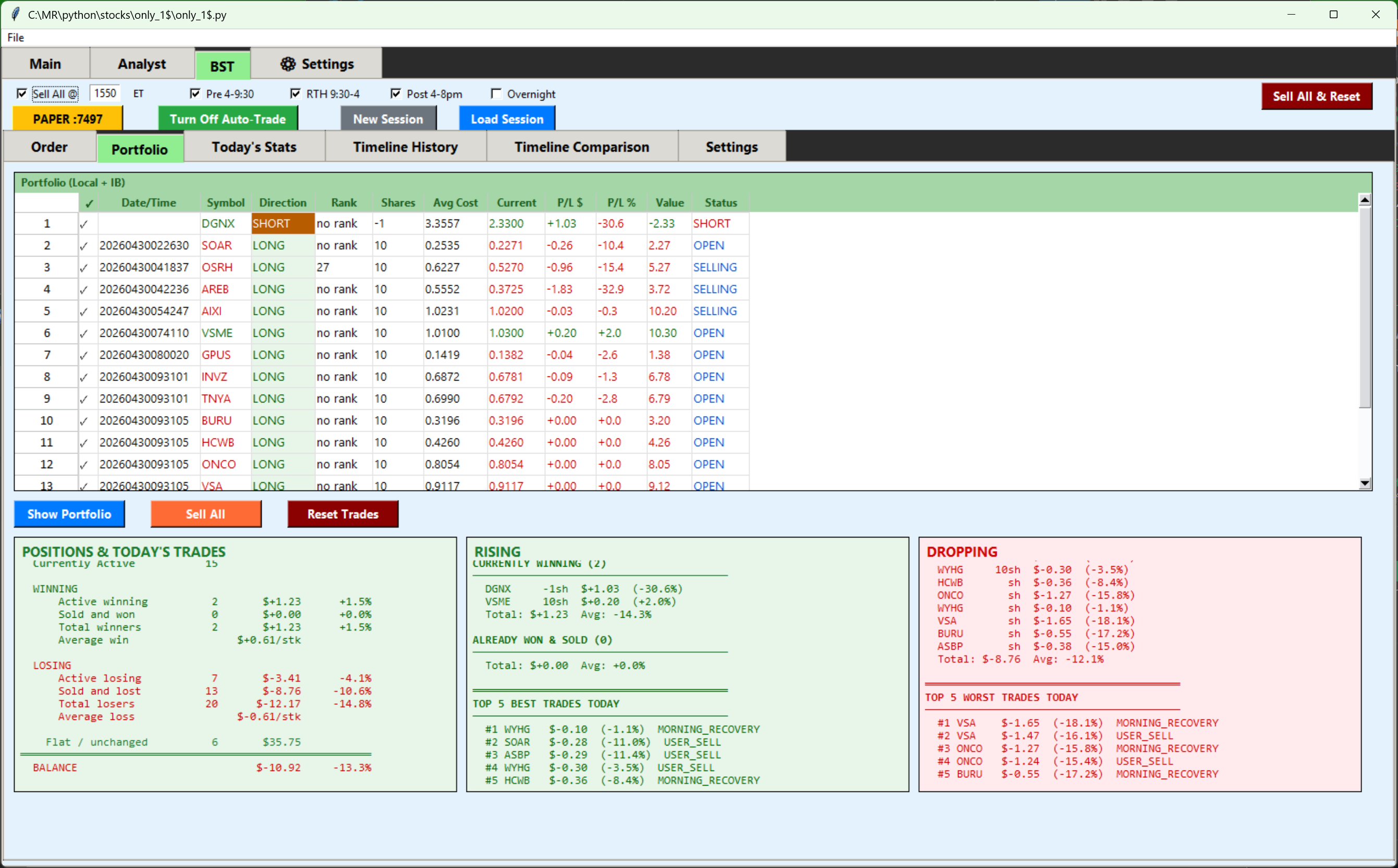Image resolution: width=1398 pixels, height=868 pixels.
Task: Toggle the Sell All @ checkbox
Action: point(22,93)
